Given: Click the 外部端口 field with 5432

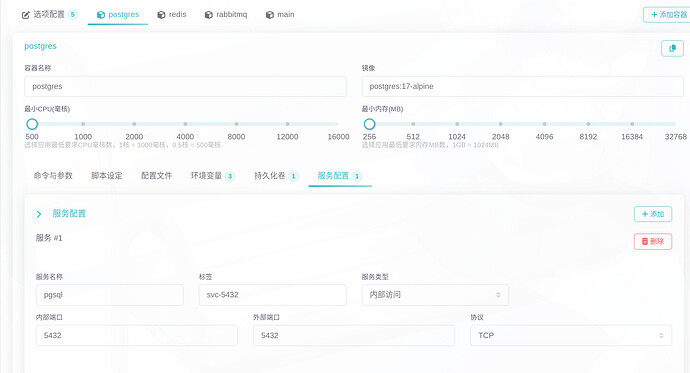Looking at the screenshot, I should click(354, 336).
